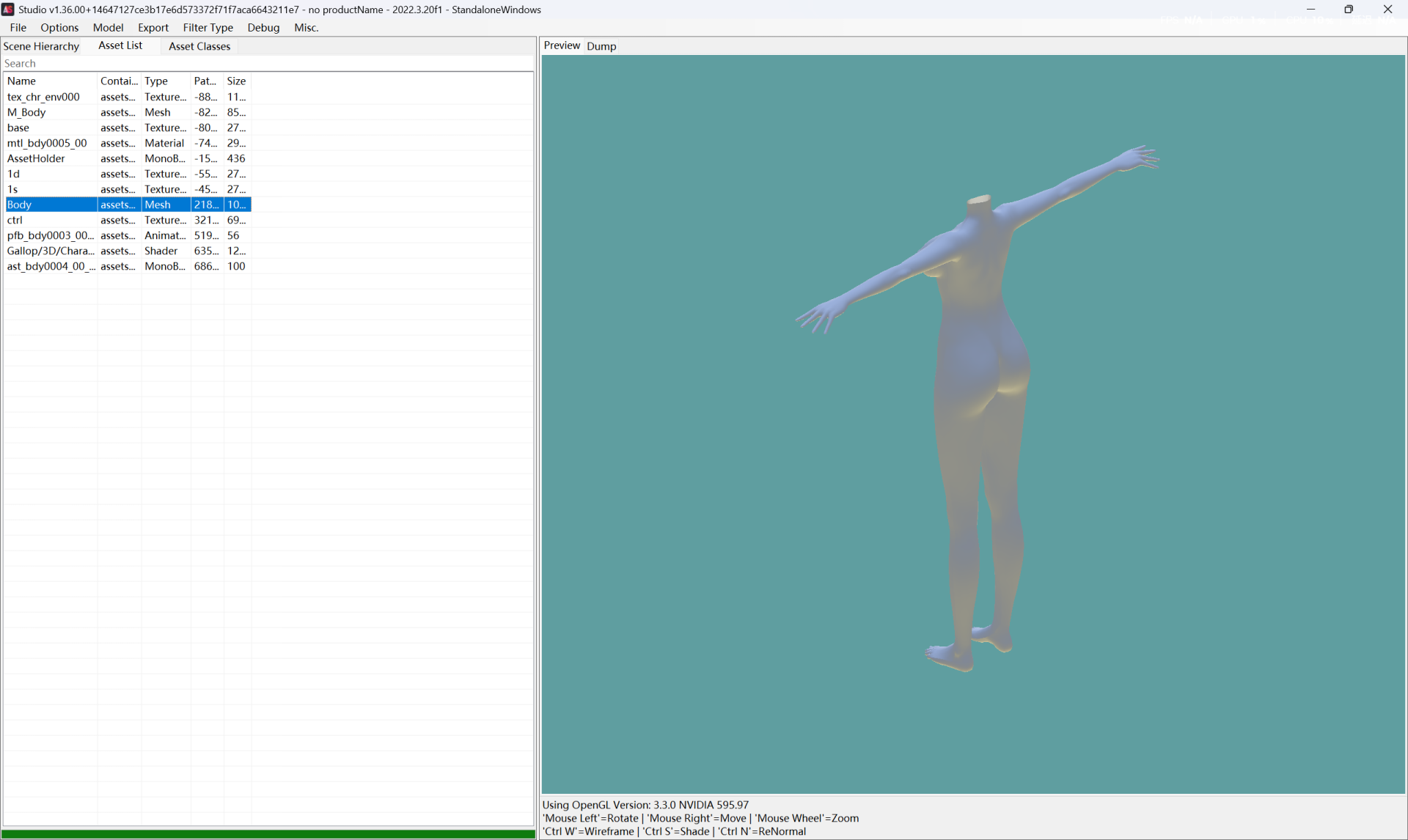The height and width of the screenshot is (840, 1408).
Task: Close the AssetStudio window
Action: [1387, 10]
